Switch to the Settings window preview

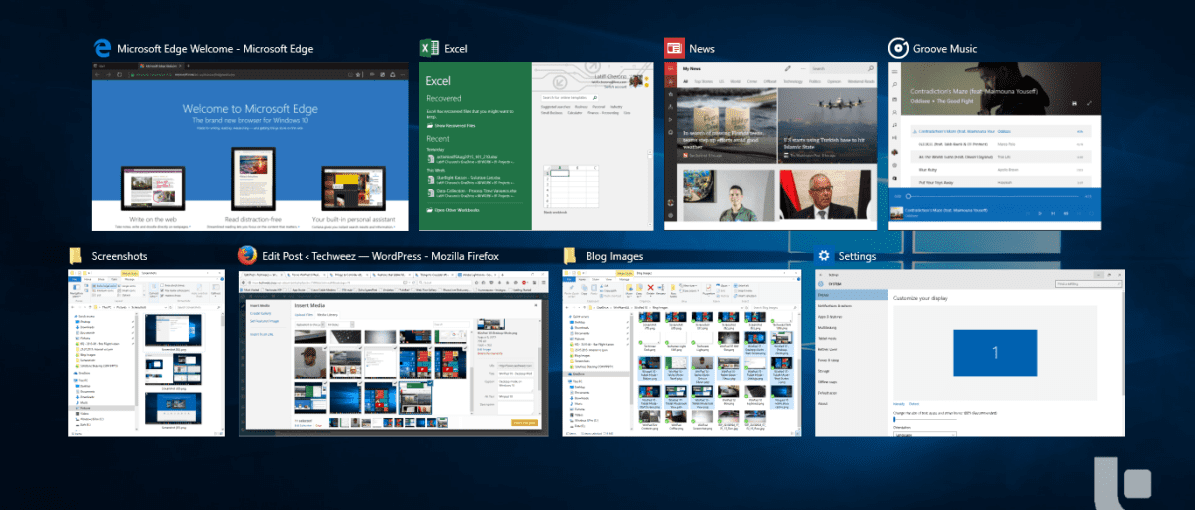coord(969,353)
